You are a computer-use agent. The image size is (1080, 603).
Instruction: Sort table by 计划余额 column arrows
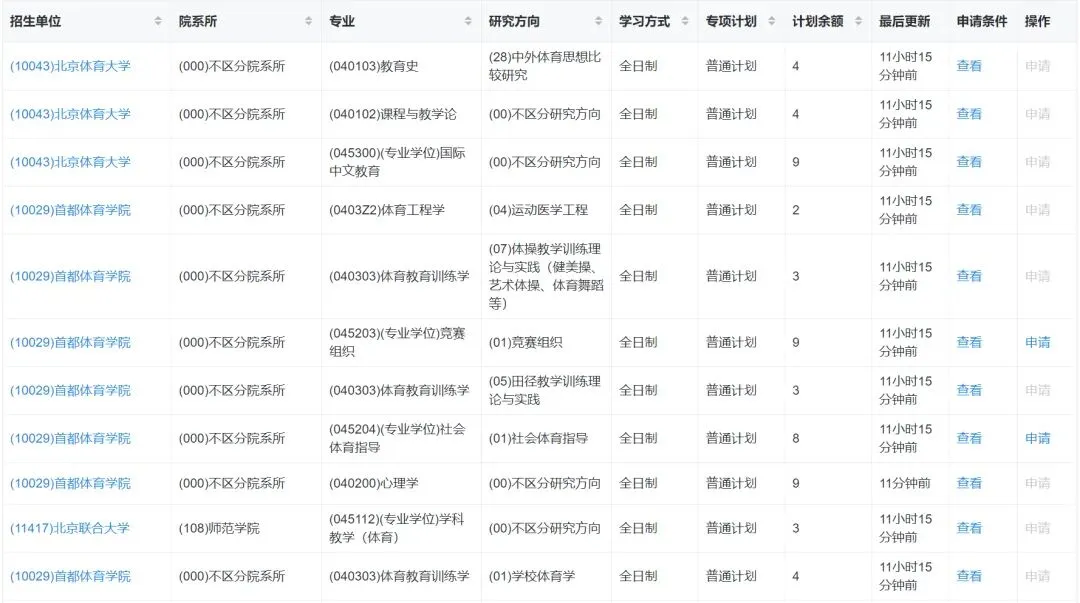[x=858, y=21]
